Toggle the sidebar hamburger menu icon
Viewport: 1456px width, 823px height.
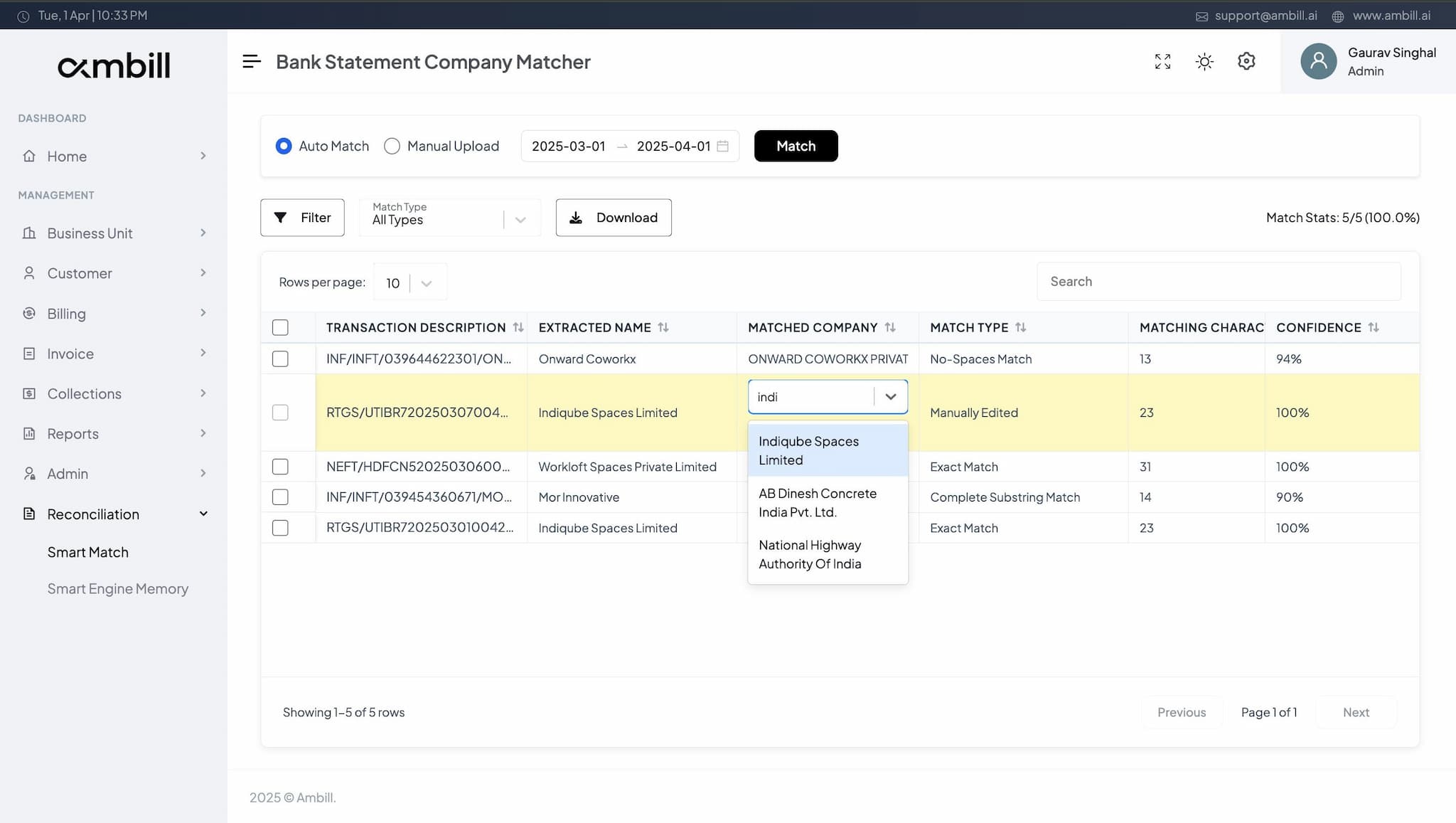tap(252, 61)
